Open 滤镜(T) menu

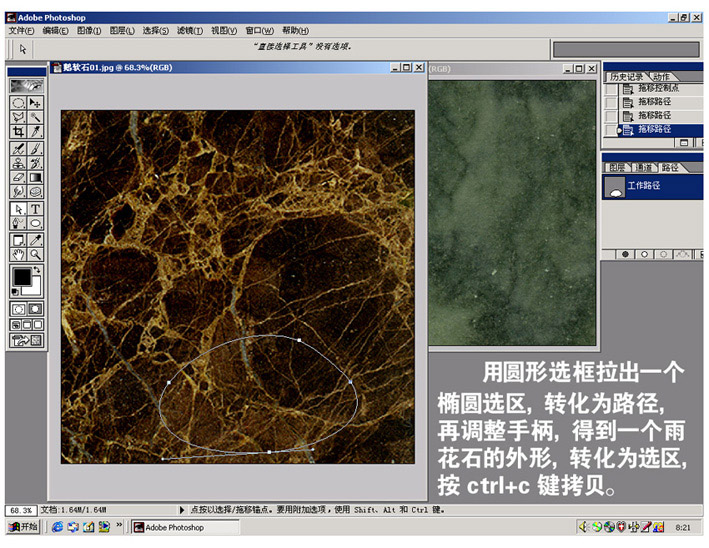189,31
